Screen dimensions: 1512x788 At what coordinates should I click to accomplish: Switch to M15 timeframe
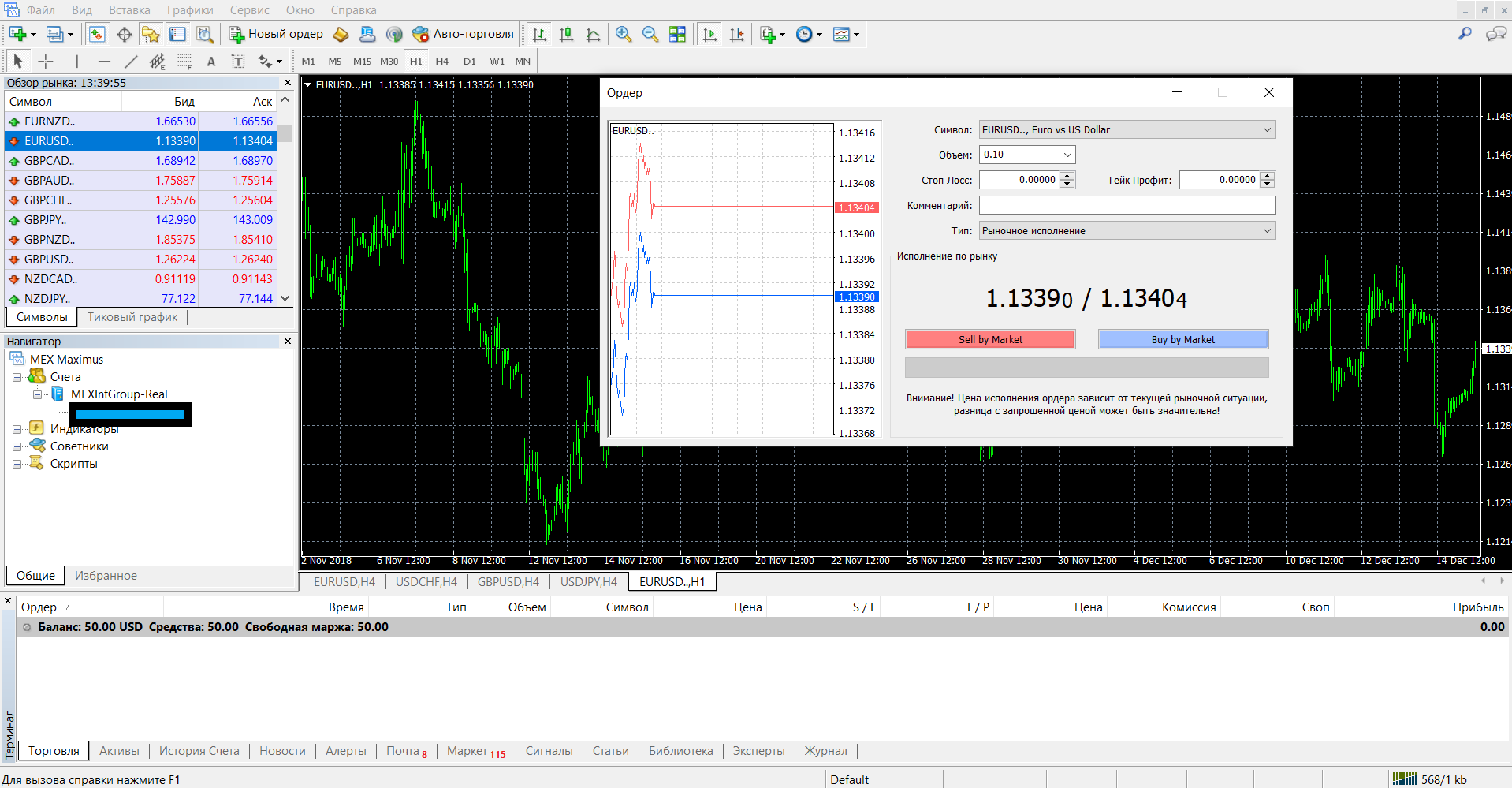point(362,61)
